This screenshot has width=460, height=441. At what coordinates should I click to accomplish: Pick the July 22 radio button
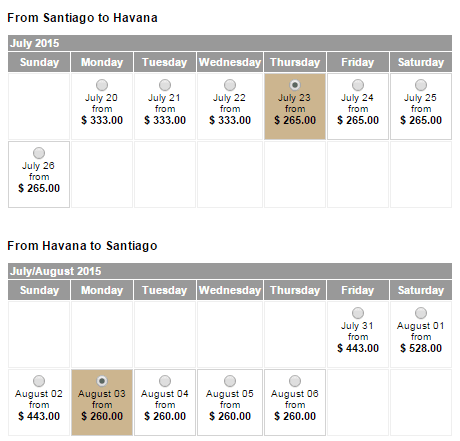pos(230,85)
